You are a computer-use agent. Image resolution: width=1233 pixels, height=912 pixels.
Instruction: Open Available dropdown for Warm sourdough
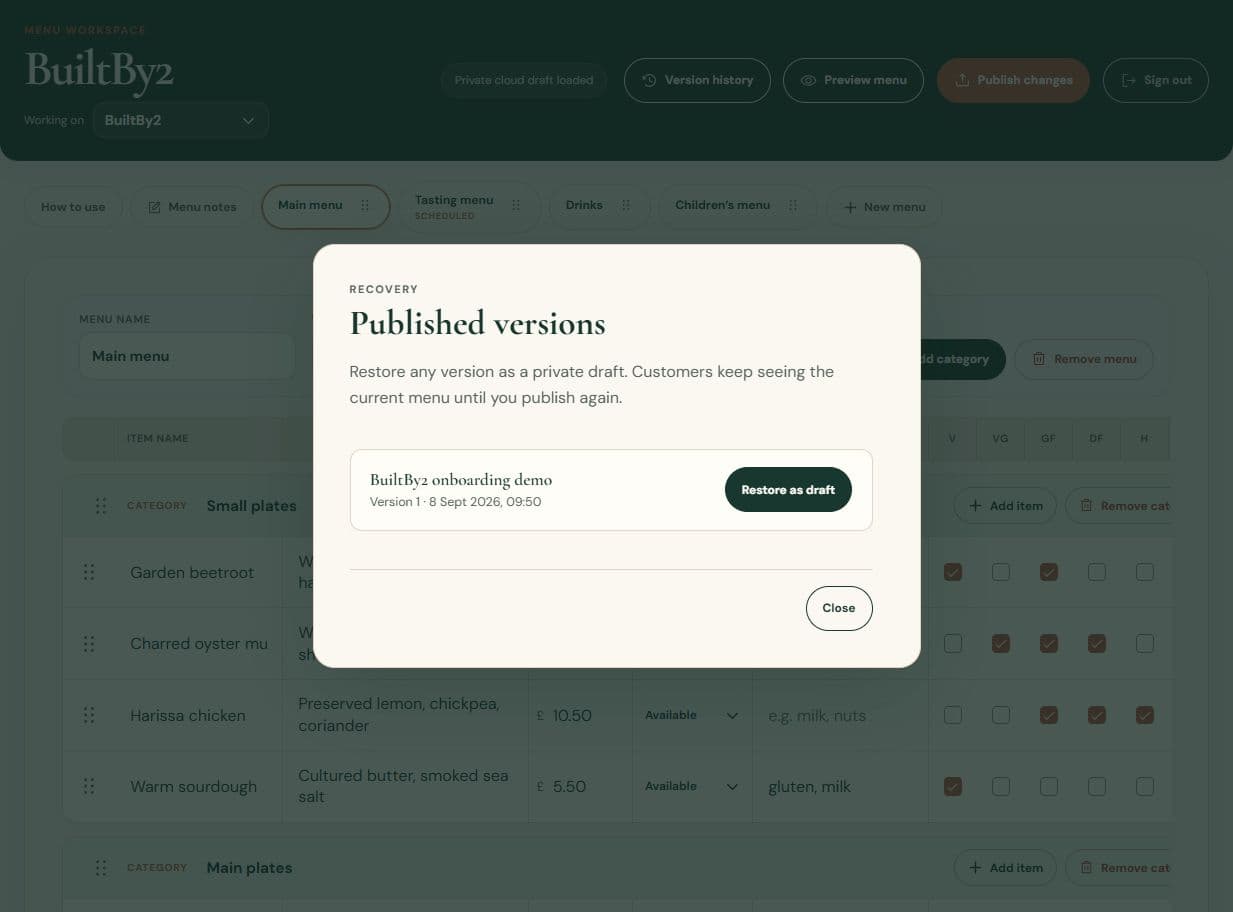(x=692, y=786)
